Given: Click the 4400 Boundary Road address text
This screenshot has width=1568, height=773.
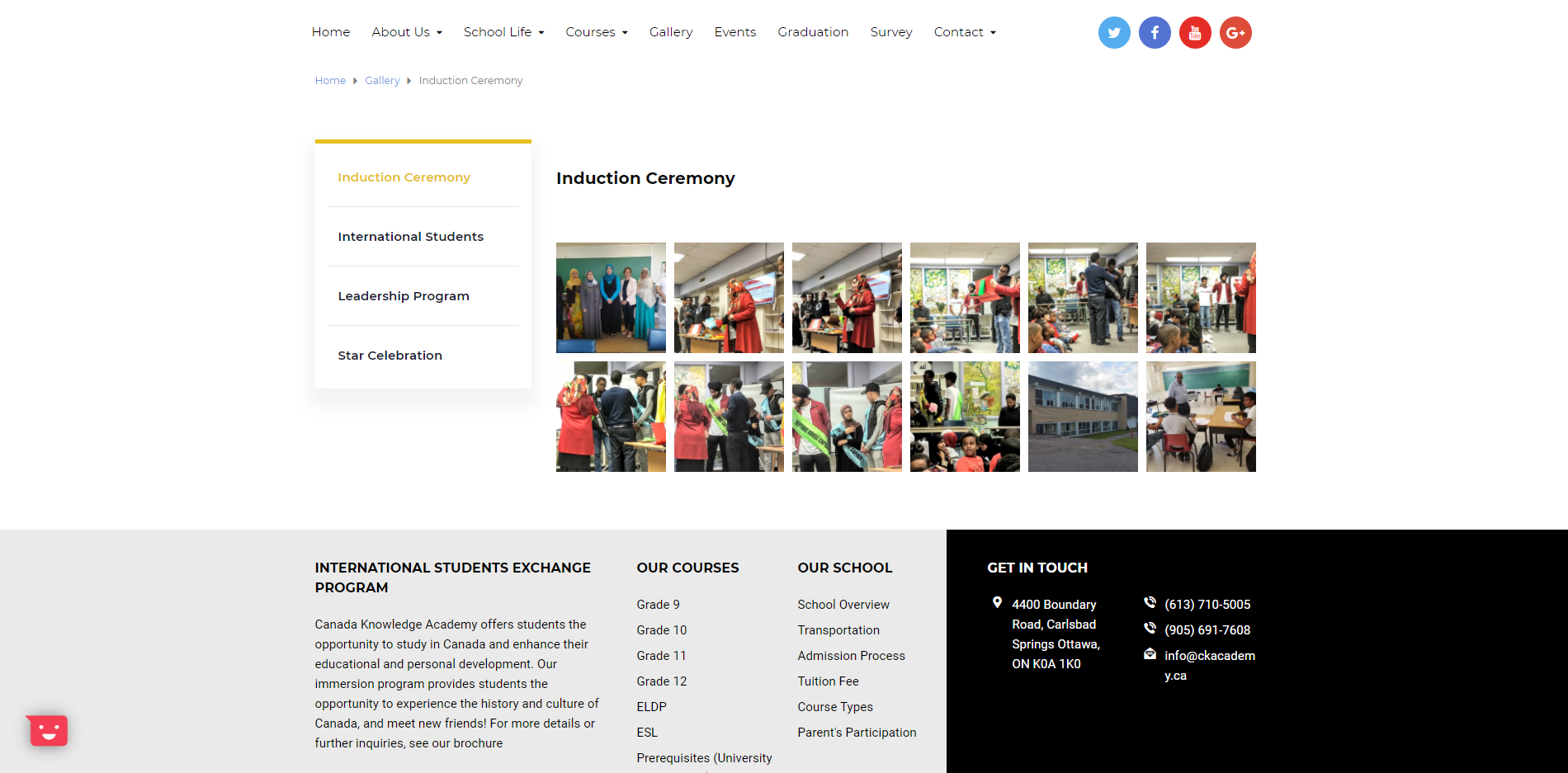Looking at the screenshot, I should (1056, 634).
